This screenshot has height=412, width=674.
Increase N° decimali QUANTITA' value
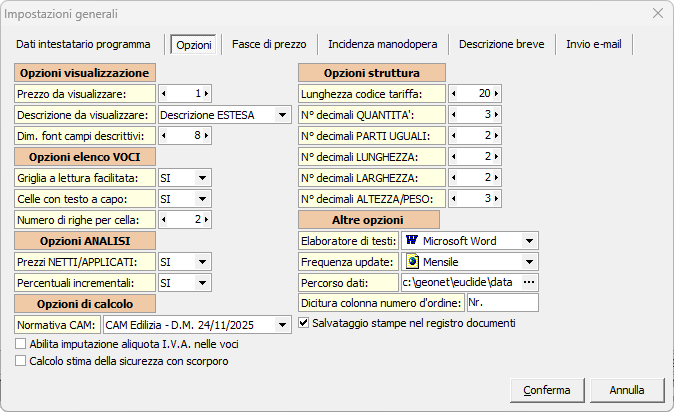pos(496,114)
